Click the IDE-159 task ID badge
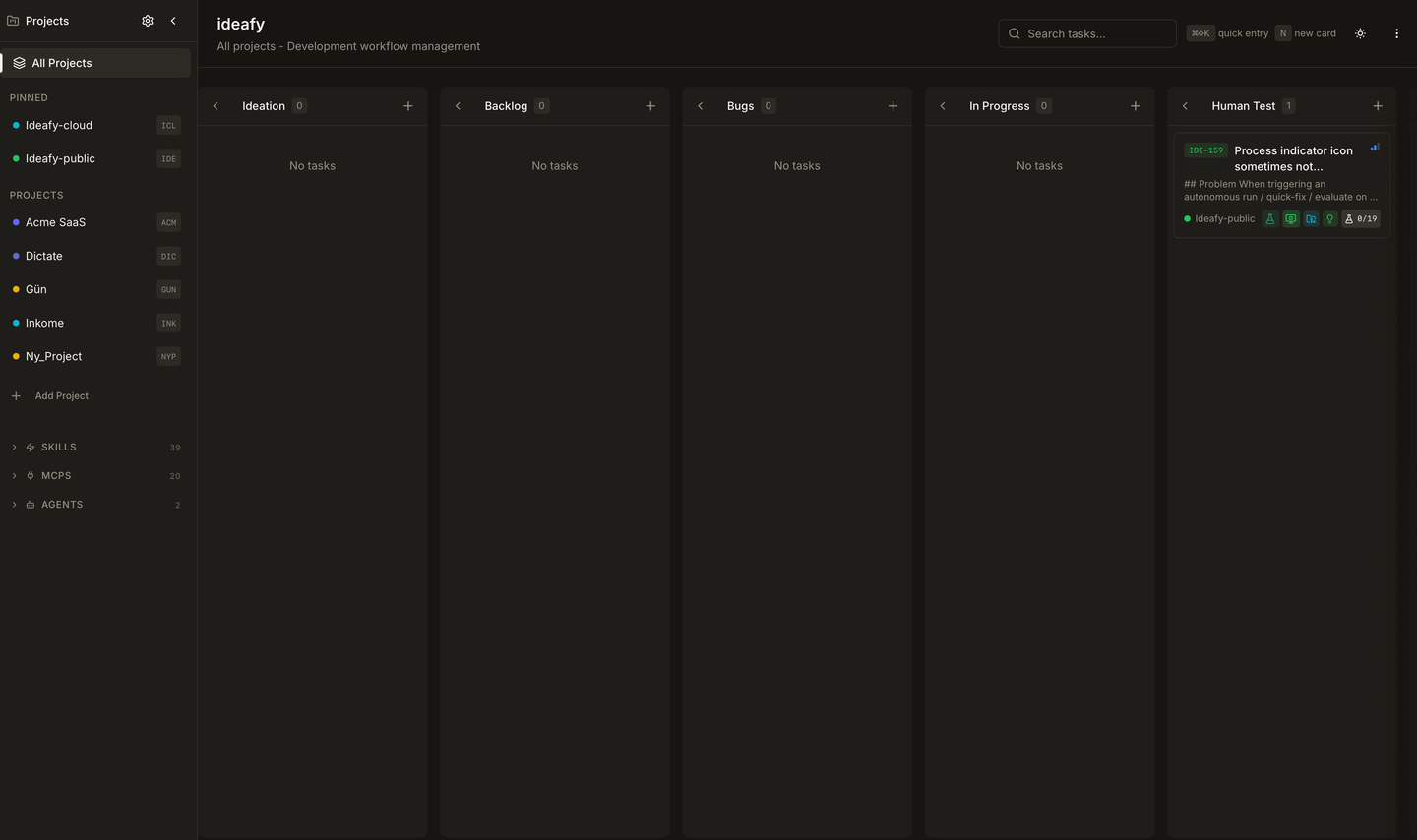Screen dimensions: 1417x840 coord(1205,150)
